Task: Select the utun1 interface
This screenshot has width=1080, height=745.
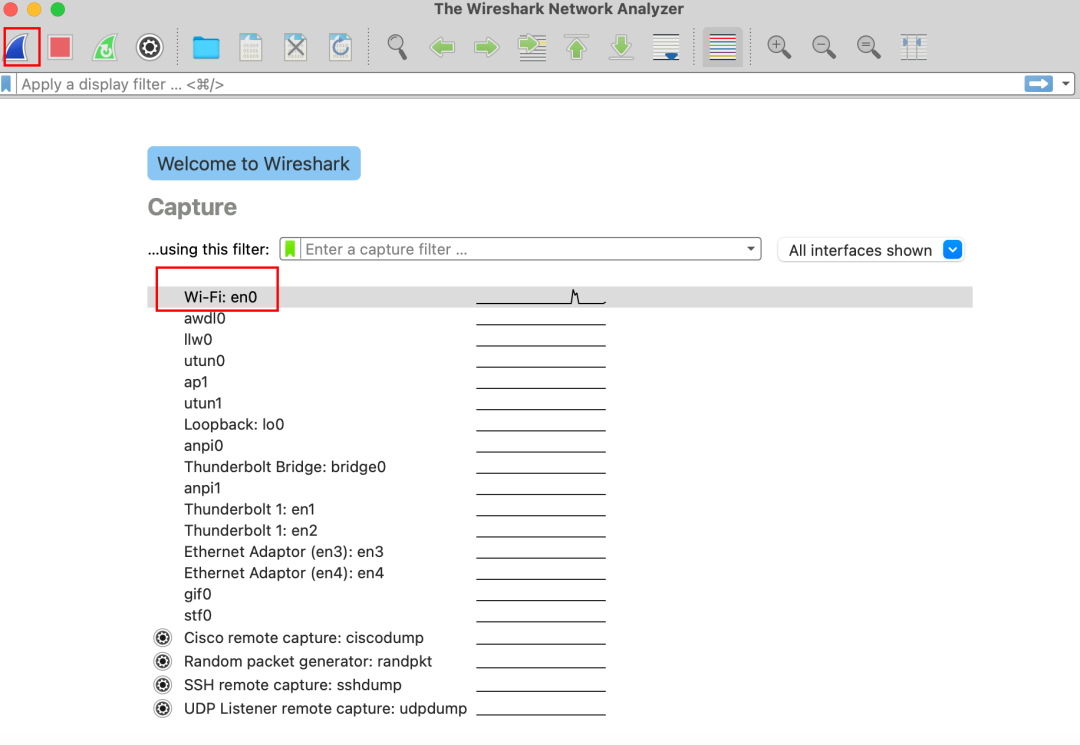Action: 202,403
